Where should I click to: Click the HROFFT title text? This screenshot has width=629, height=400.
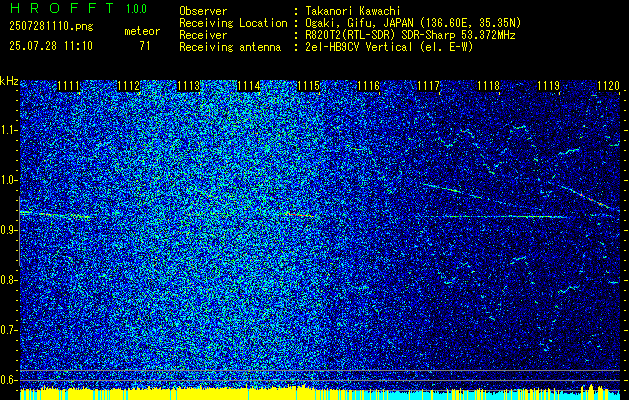coord(62,8)
